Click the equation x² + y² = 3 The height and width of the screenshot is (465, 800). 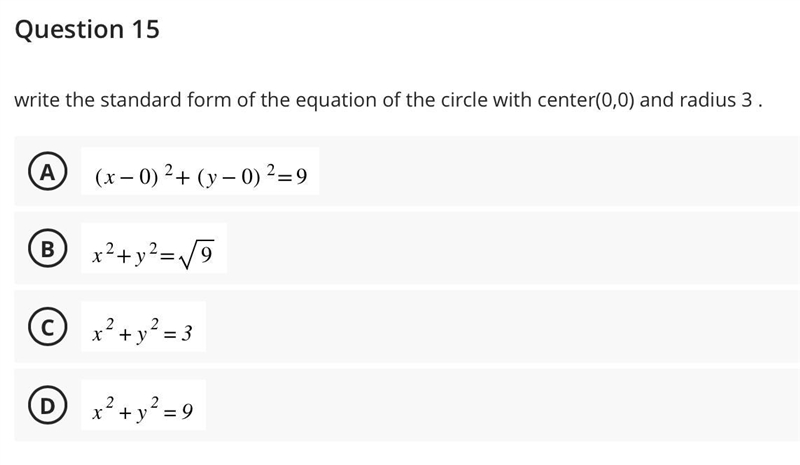[x=142, y=330]
